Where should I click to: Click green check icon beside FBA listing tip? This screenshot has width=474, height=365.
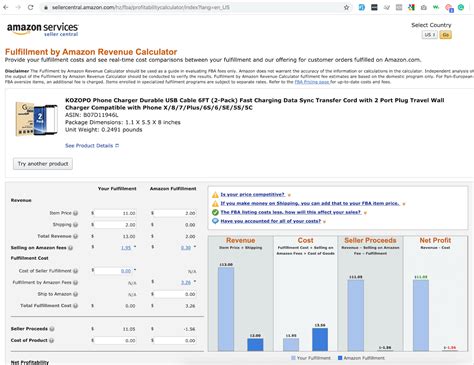coord(215,212)
